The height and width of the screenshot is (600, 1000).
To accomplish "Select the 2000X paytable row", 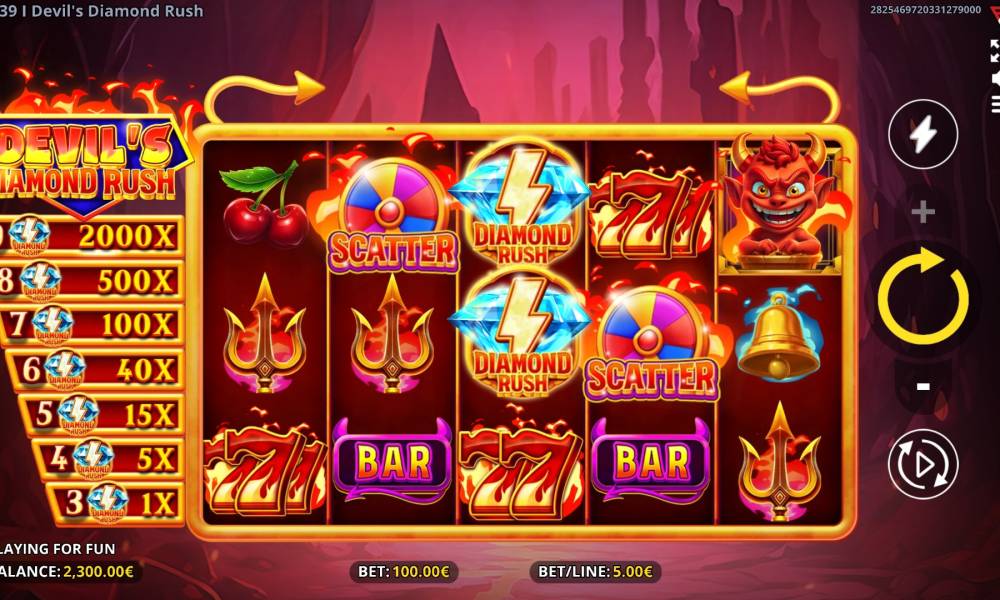I will 91,236.
